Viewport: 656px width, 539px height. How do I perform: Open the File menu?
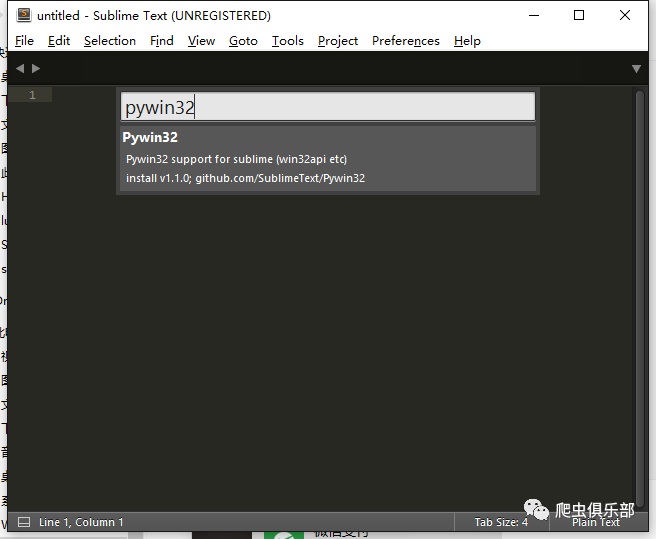tap(24, 41)
